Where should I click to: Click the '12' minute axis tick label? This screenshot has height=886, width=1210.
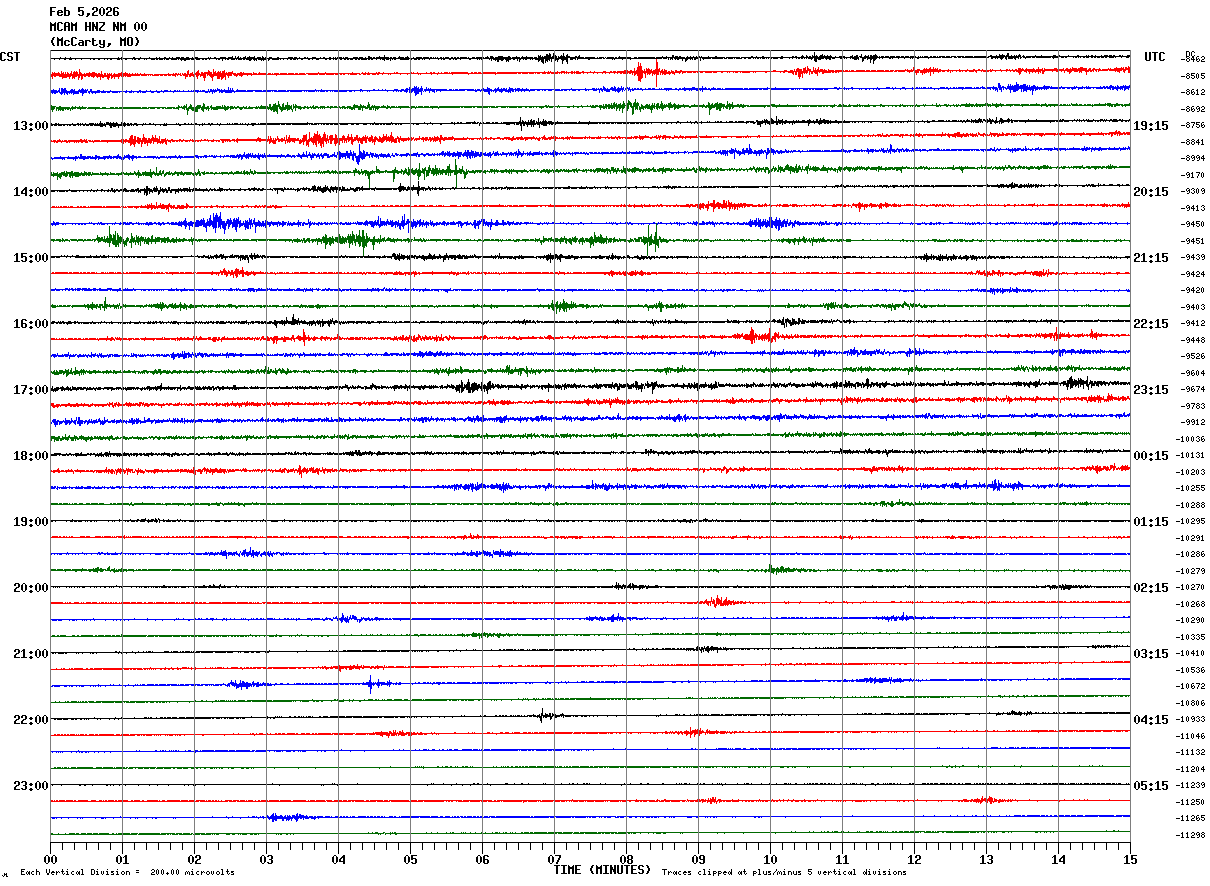(x=915, y=859)
